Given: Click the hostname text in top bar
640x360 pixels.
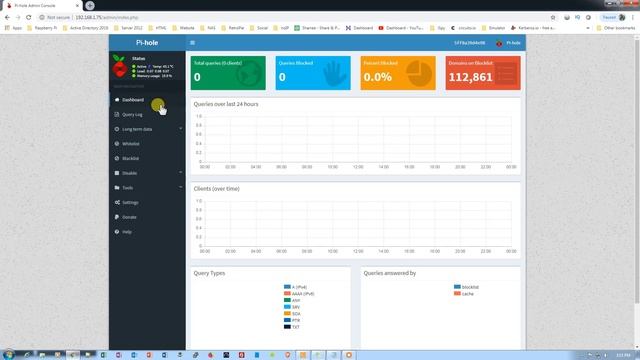Looking at the screenshot, I should (x=469, y=43).
